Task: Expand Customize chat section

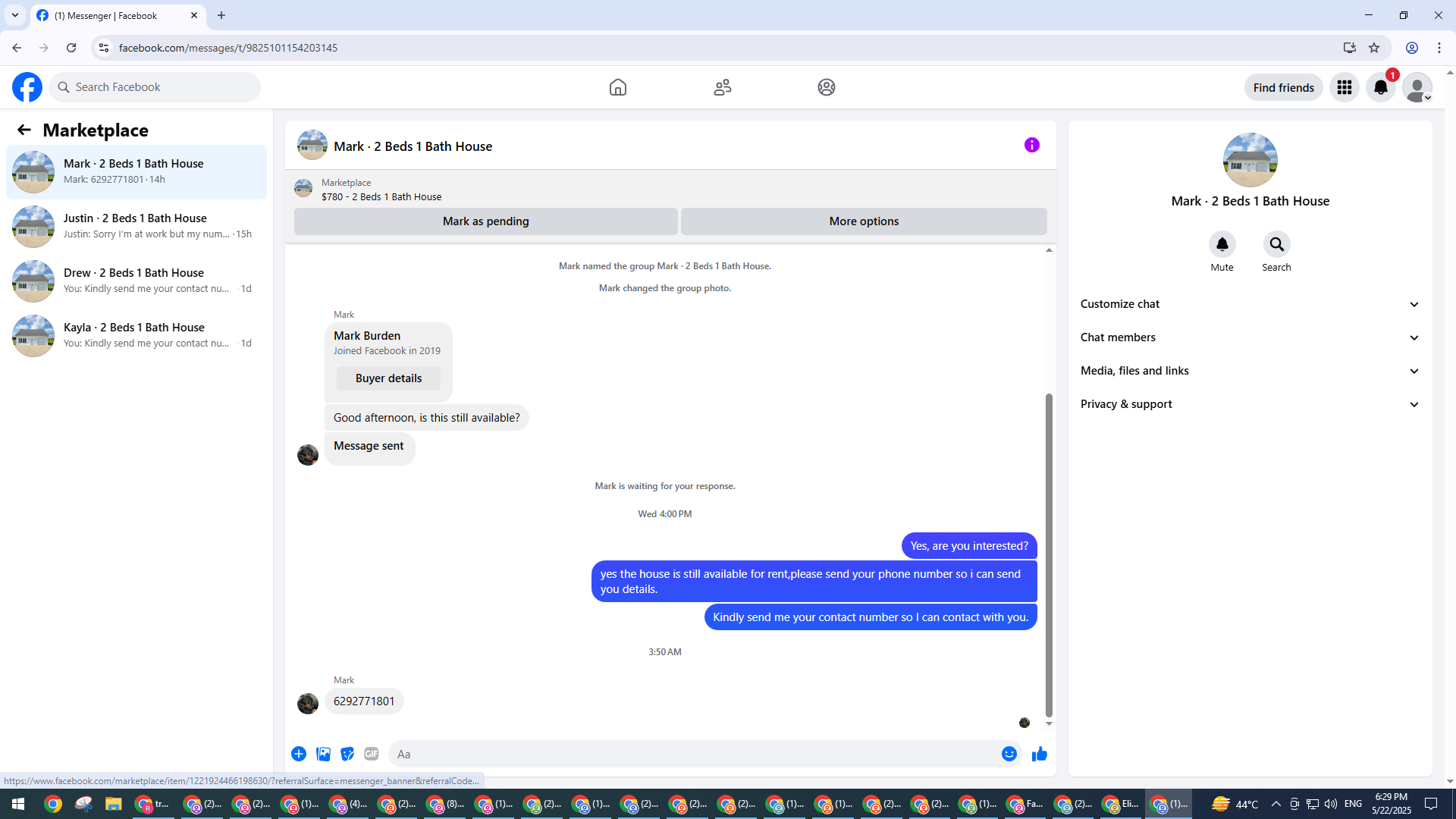Action: [1250, 304]
